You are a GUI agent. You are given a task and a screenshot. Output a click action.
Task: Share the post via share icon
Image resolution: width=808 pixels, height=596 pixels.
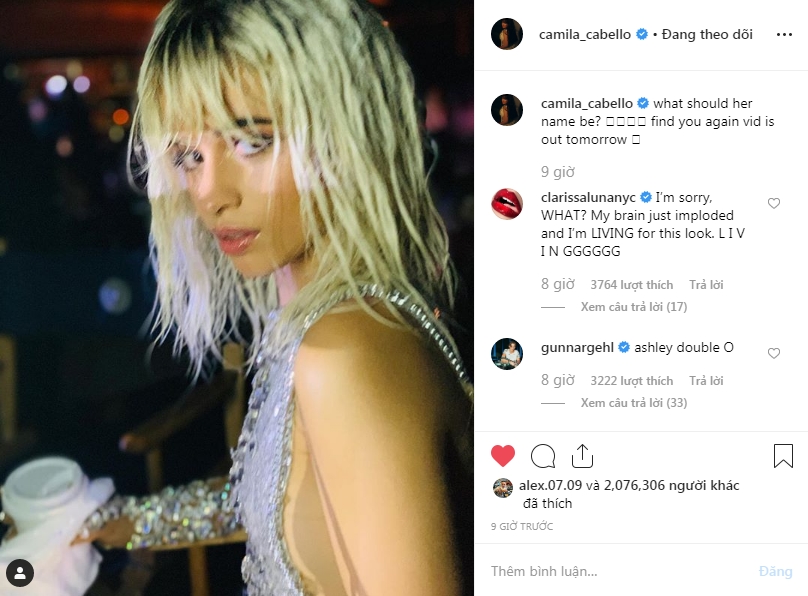pos(582,456)
